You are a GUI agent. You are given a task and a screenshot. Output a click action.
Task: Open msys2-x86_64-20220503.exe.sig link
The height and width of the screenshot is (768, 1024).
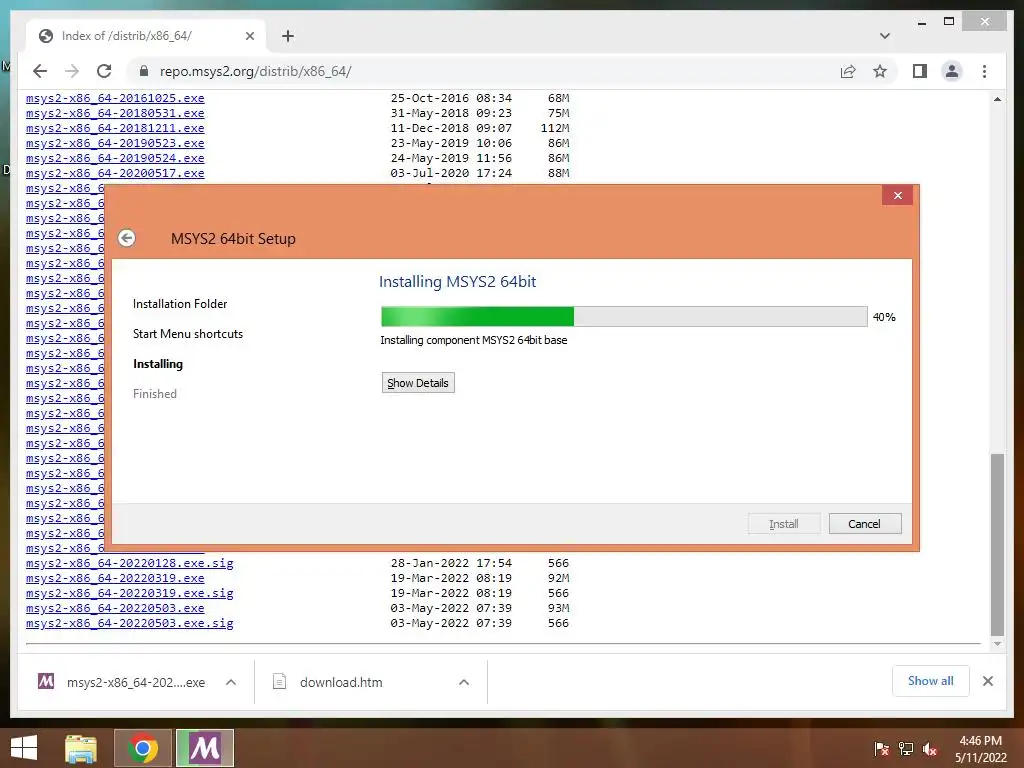129,623
